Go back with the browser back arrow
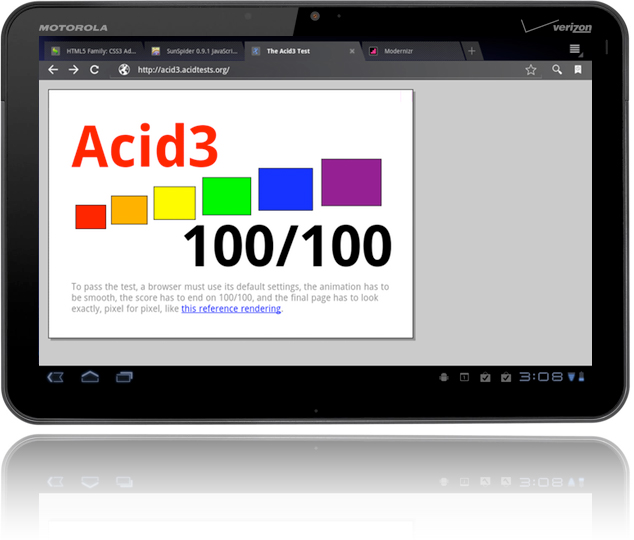The height and width of the screenshot is (540, 634). [53, 70]
